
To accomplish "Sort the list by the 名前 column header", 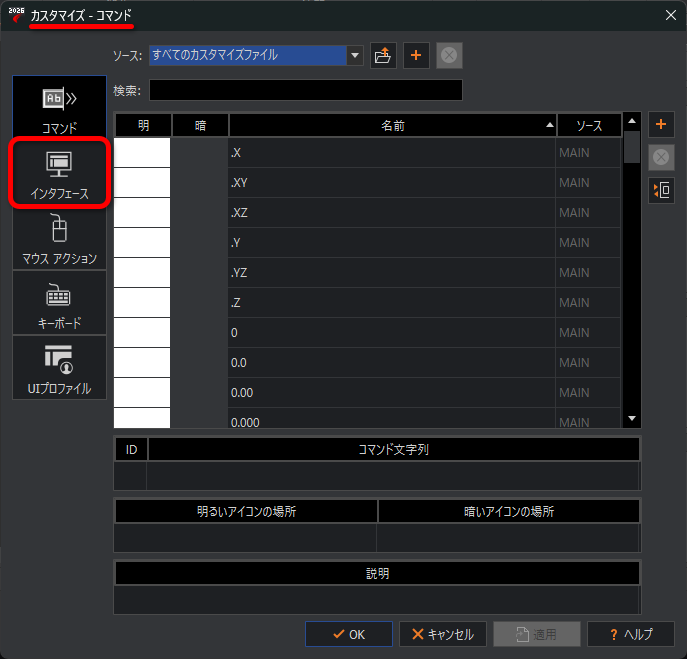I will click(x=392, y=125).
